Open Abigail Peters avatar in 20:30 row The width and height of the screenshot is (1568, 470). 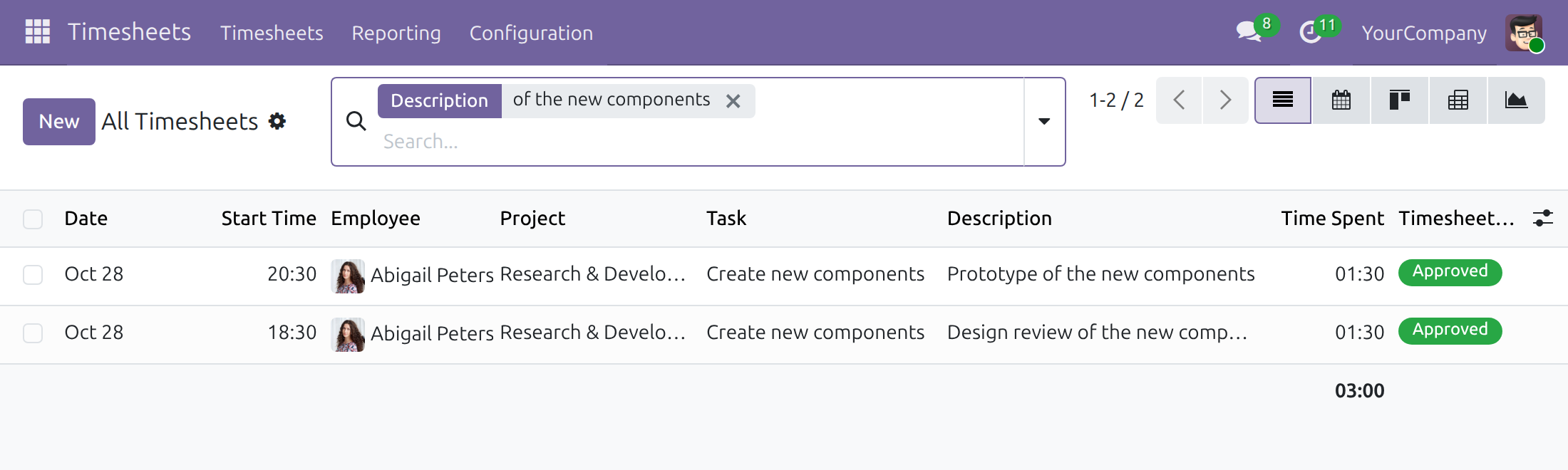[x=349, y=276]
